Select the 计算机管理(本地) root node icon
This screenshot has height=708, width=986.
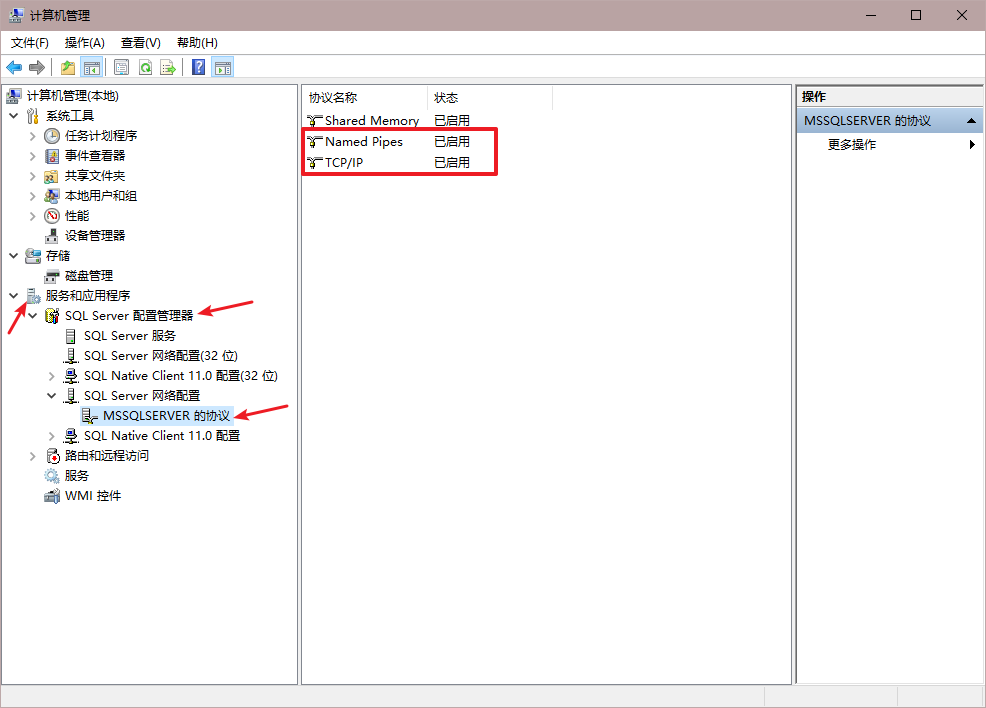[x=14, y=96]
